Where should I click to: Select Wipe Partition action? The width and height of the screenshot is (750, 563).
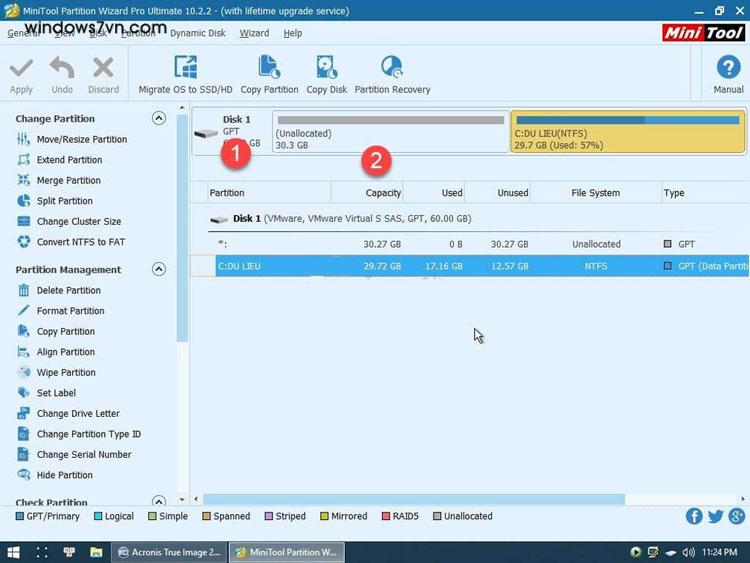coord(66,373)
